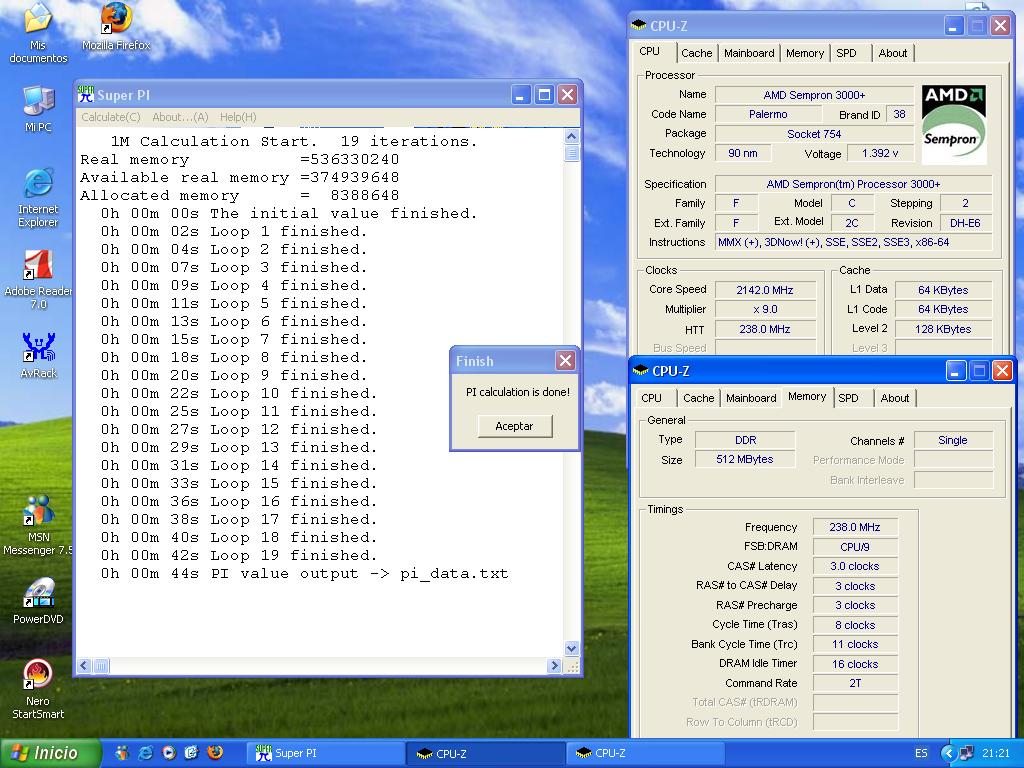Select the SPD tab in lower CPU-Z window
The image size is (1024, 768).
[x=848, y=398]
